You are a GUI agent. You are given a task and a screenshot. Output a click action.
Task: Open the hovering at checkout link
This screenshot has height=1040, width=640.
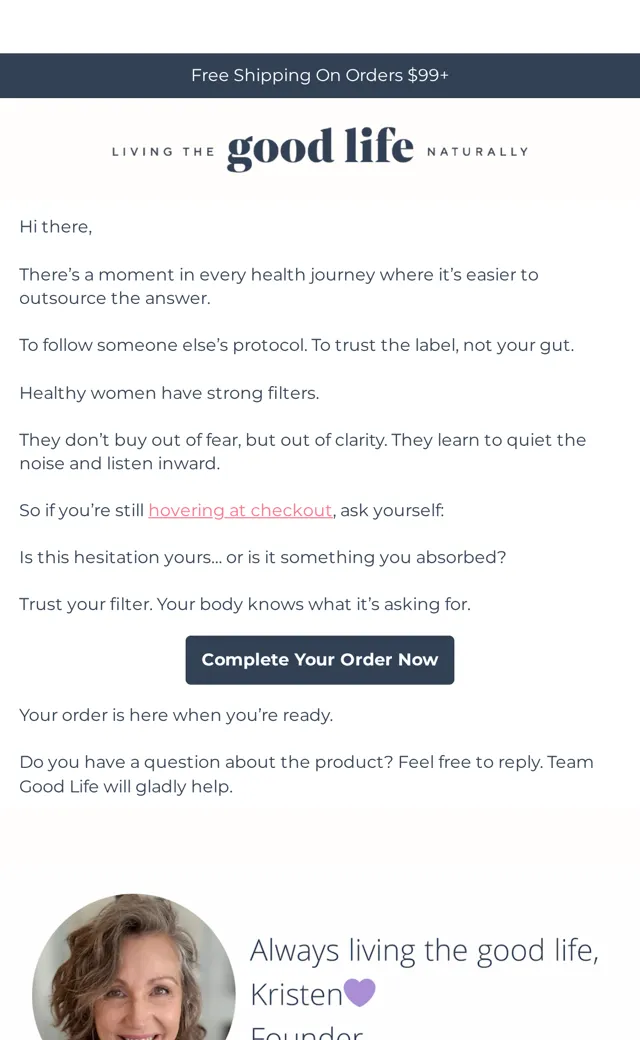240,510
